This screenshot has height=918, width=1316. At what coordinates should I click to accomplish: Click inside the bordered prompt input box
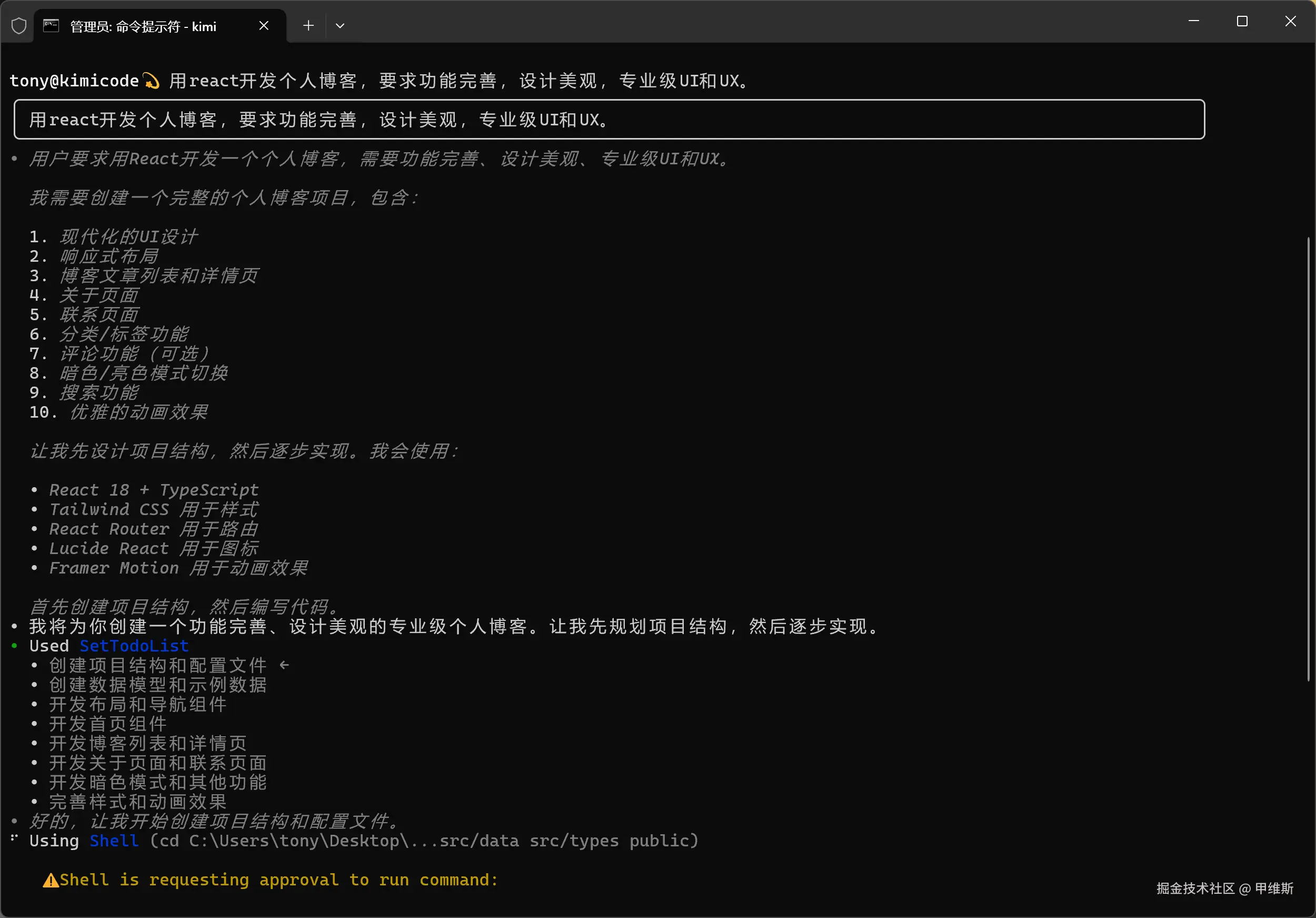point(609,119)
